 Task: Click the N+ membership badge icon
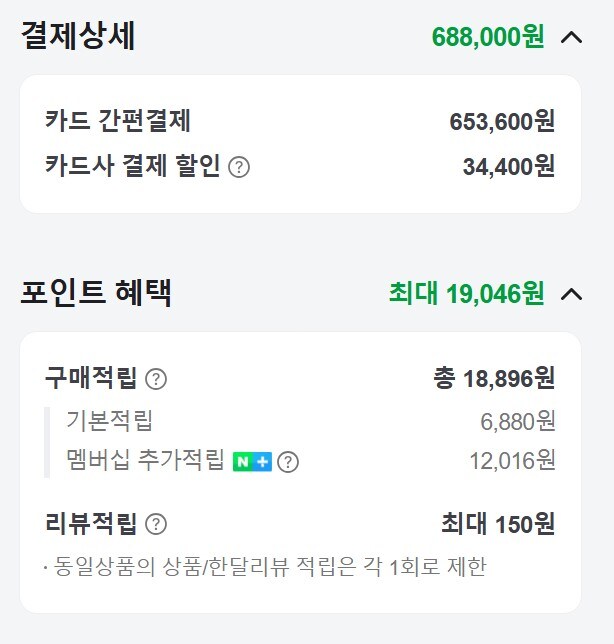pyautogui.click(x=252, y=462)
